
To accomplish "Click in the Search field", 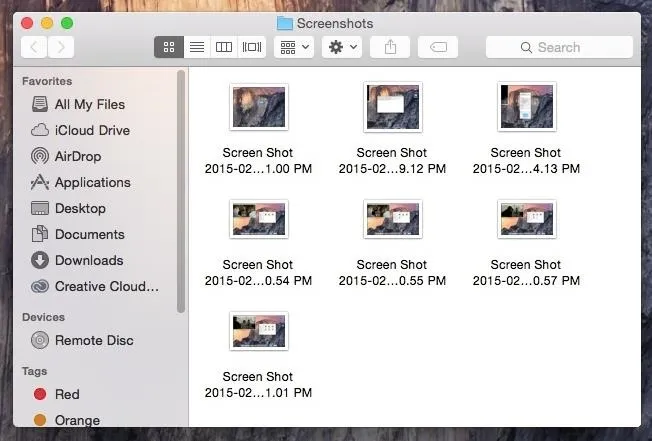I will [x=559, y=47].
